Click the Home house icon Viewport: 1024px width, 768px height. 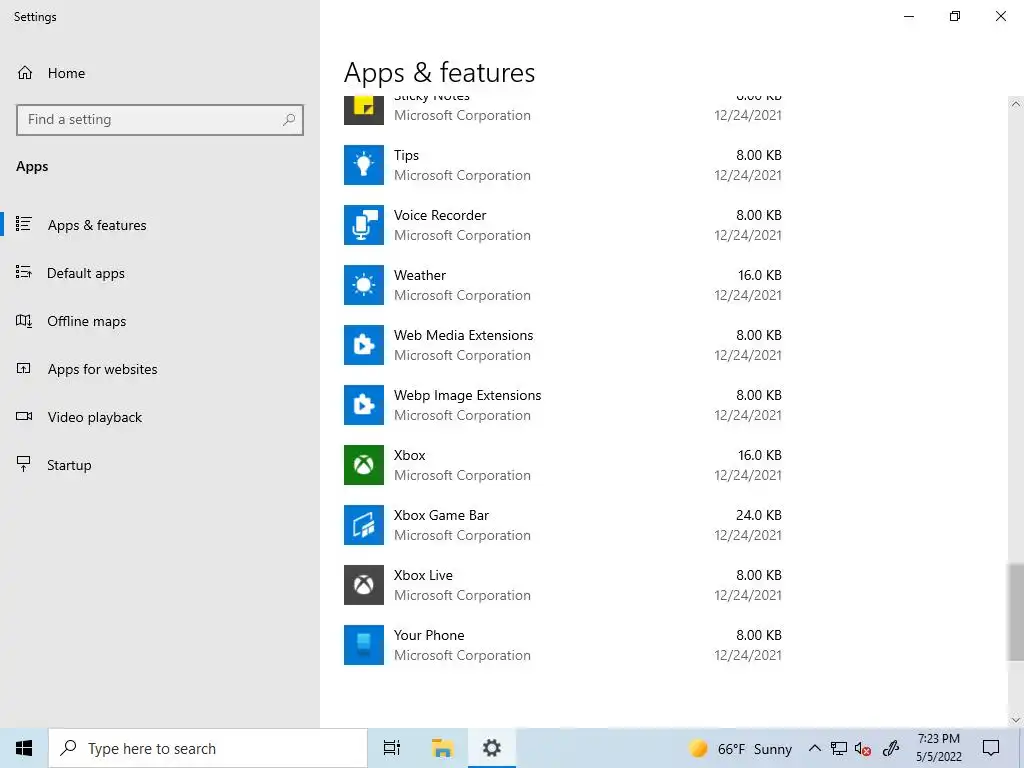coord(25,72)
